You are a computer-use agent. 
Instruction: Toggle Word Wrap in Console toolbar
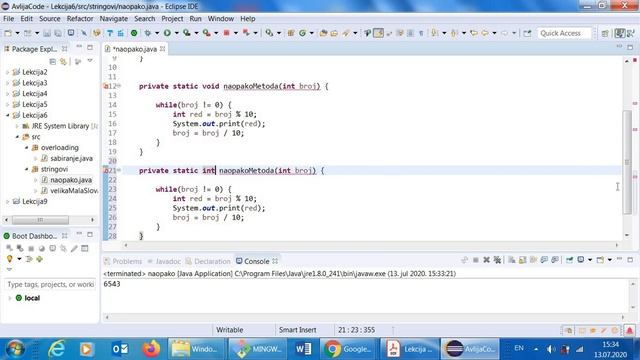533,260
